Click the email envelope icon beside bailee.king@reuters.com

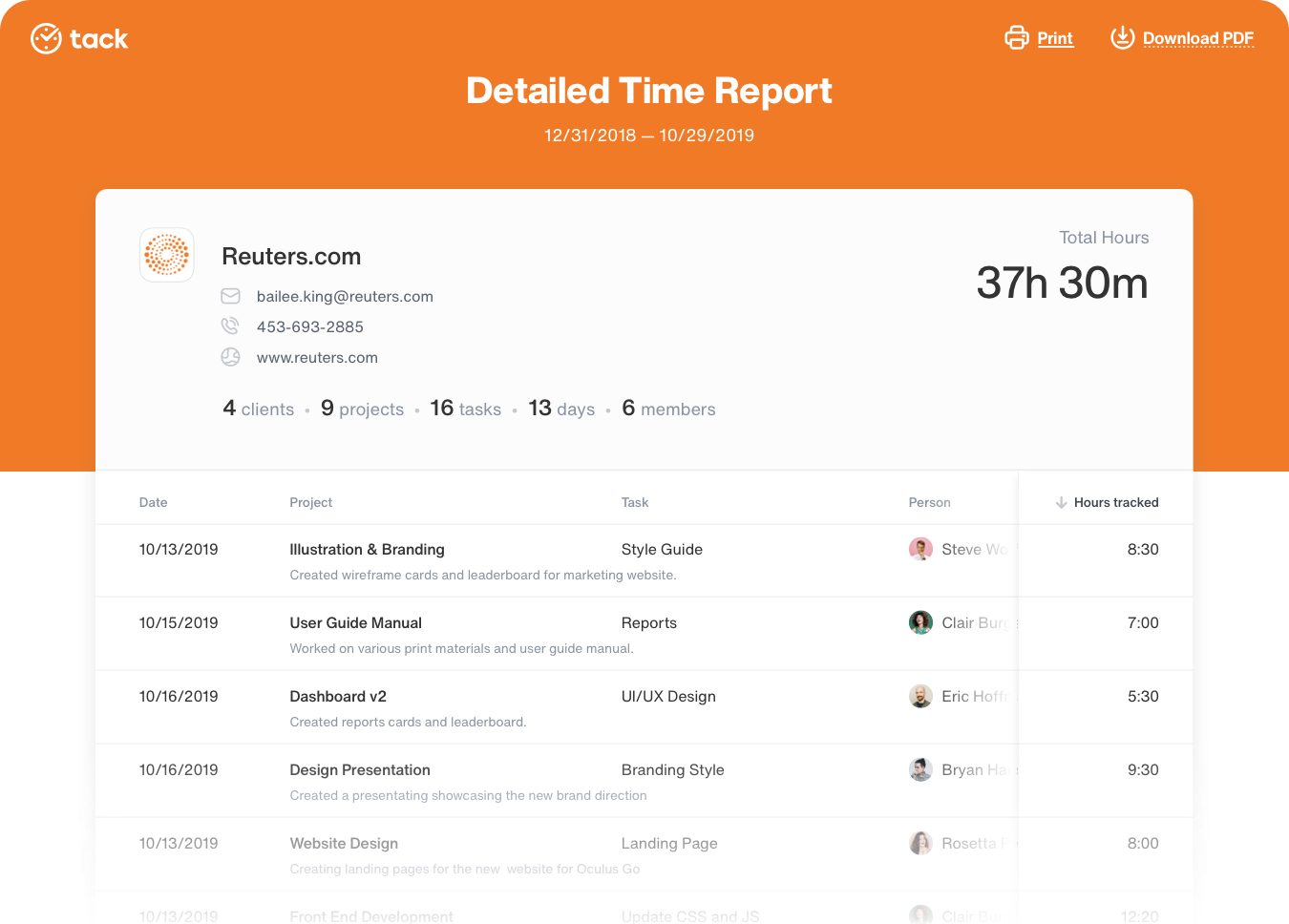click(230, 296)
